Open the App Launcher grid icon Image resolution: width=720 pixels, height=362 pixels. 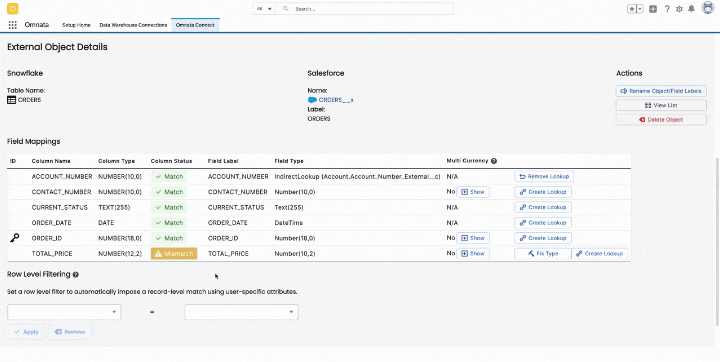[13, 25]
